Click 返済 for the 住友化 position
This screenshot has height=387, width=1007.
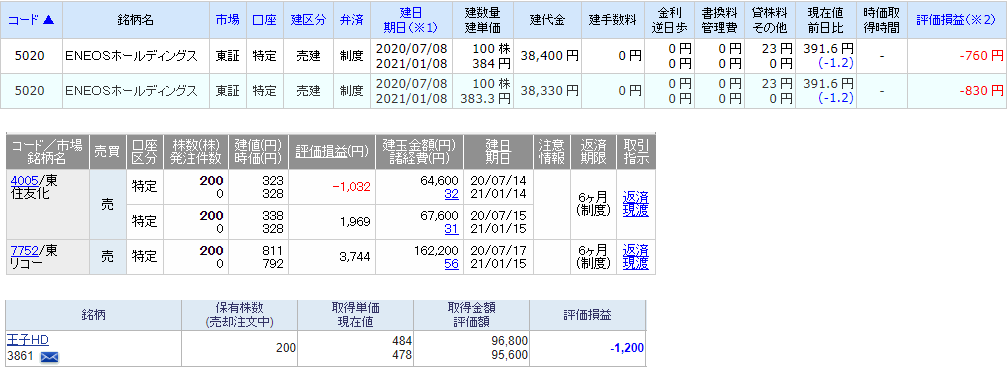tap(635, 198)
